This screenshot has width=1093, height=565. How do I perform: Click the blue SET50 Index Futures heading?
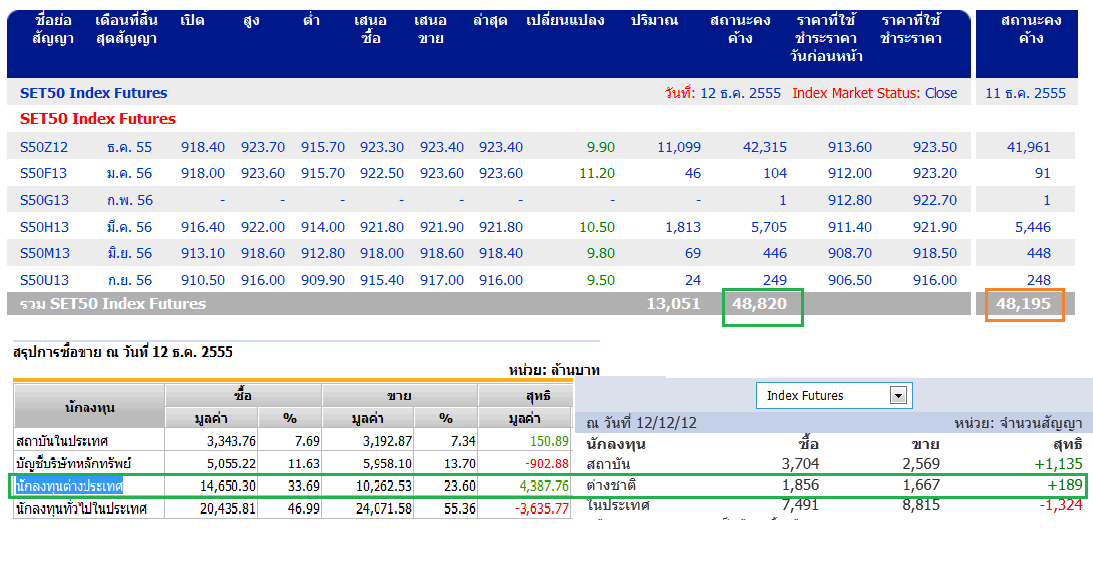[93, 93]
